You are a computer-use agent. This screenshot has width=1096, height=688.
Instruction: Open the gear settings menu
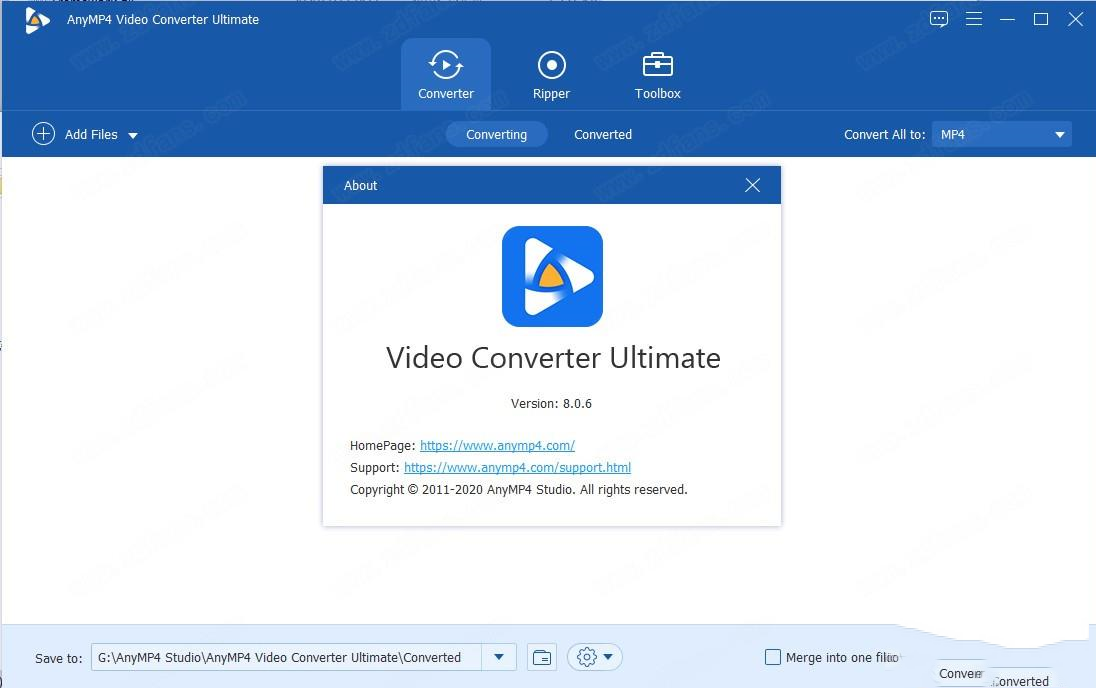point(595,657)
